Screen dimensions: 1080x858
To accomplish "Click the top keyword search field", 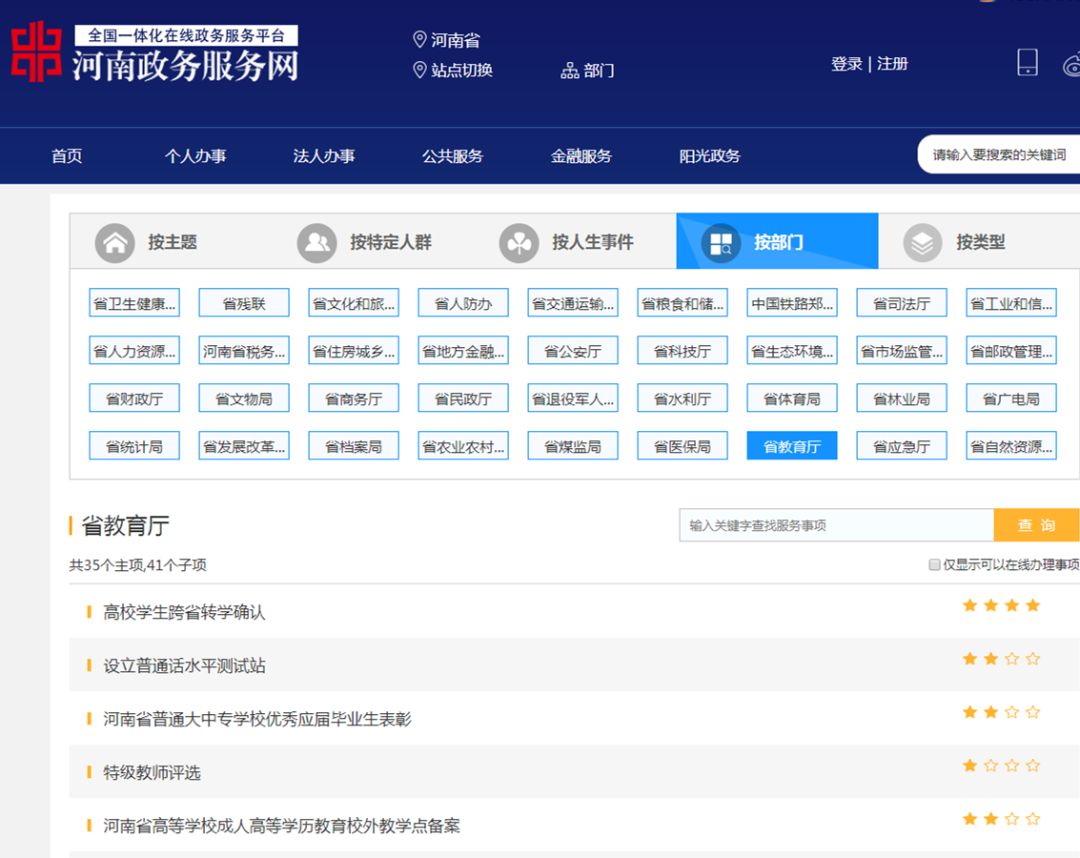I will pos(999,154).
